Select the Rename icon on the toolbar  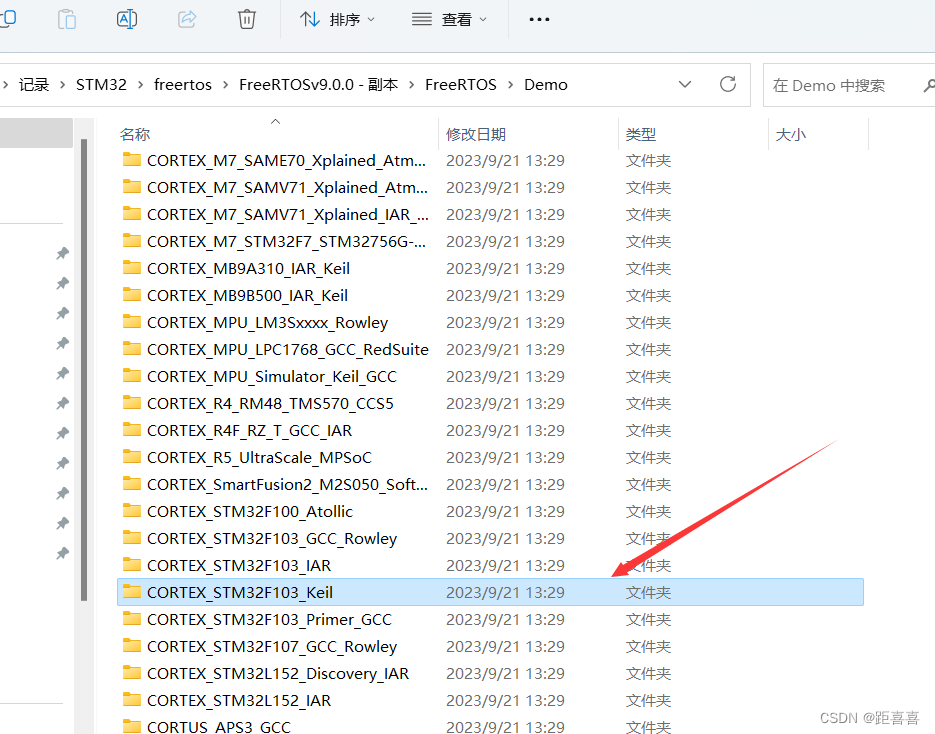point(126,19)
